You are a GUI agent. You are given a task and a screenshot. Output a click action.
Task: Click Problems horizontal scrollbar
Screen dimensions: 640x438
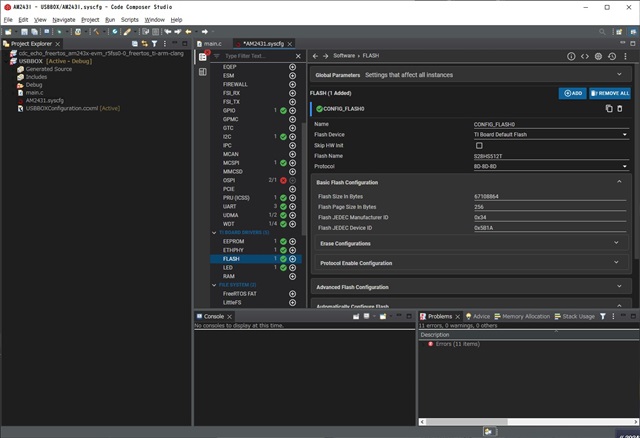click(466, 422)
